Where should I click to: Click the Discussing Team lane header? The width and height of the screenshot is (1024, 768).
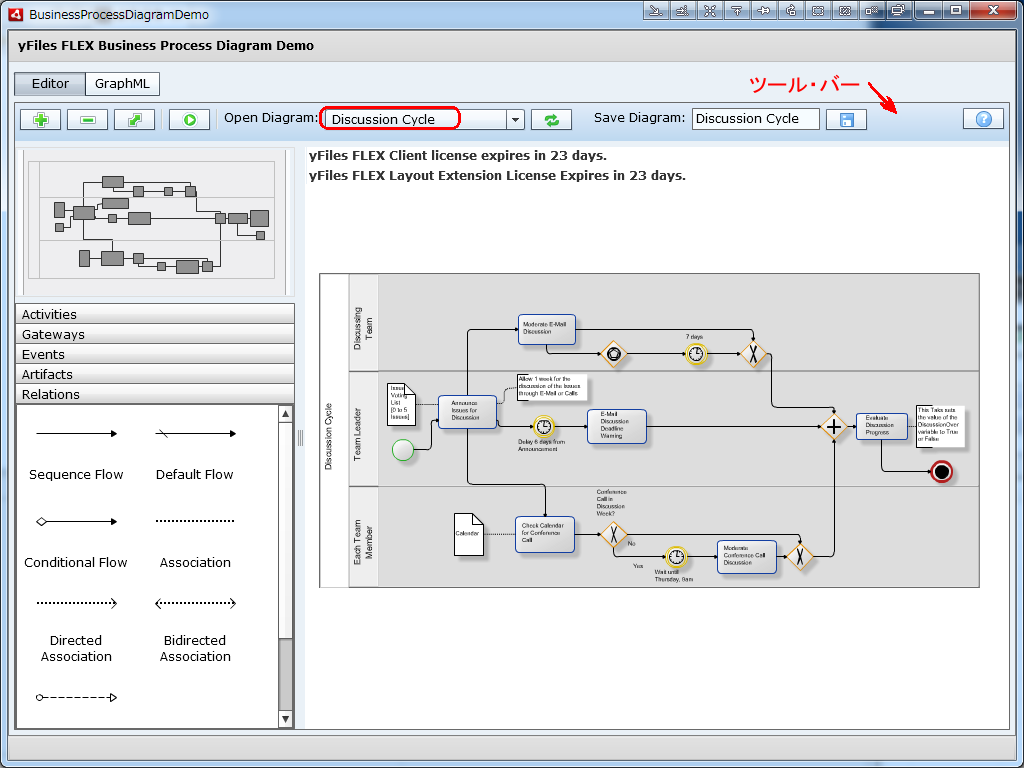(364, 323)
